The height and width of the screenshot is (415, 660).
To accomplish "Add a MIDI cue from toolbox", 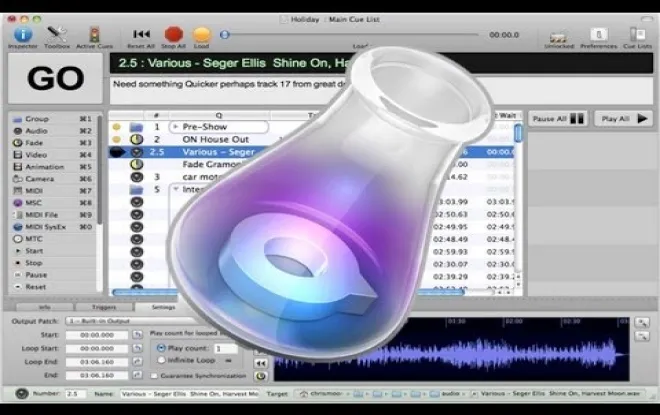I will coord(52,191).
